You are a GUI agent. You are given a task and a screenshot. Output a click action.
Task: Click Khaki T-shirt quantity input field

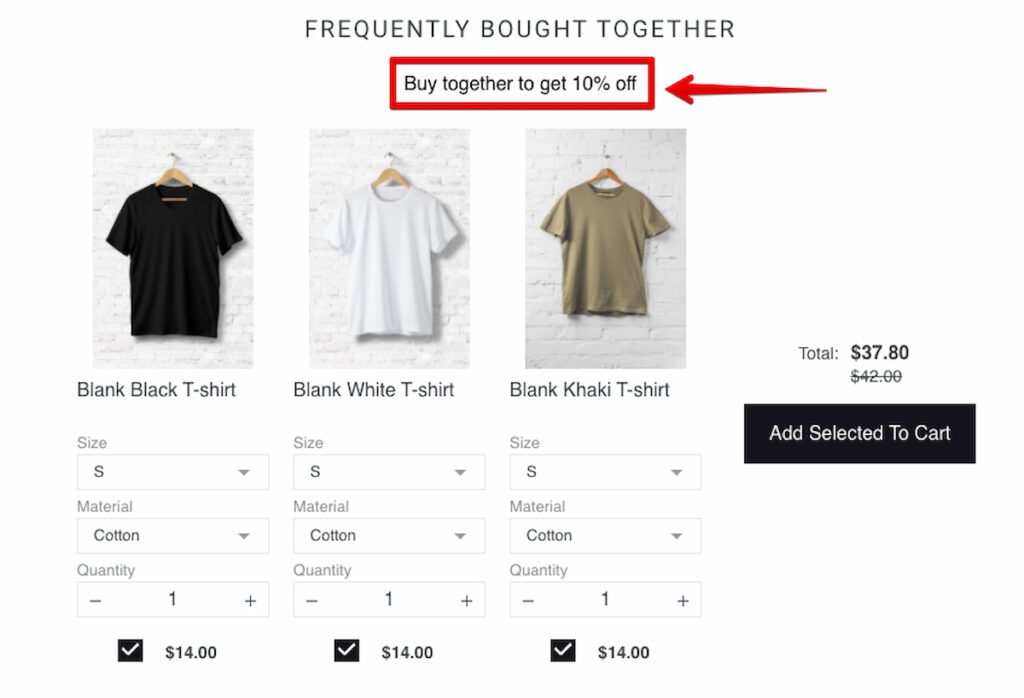[605, 599]
